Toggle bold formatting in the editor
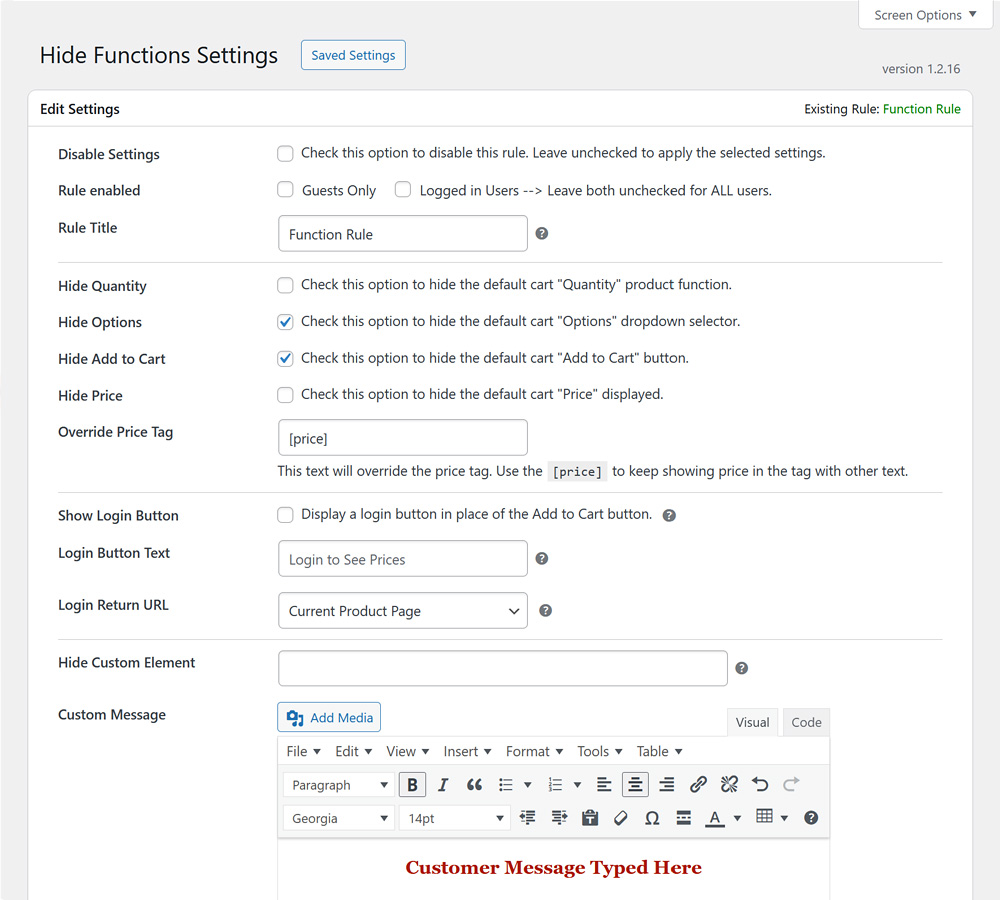Viewport: 1000px width, 900px height. [x=412, y=784]
